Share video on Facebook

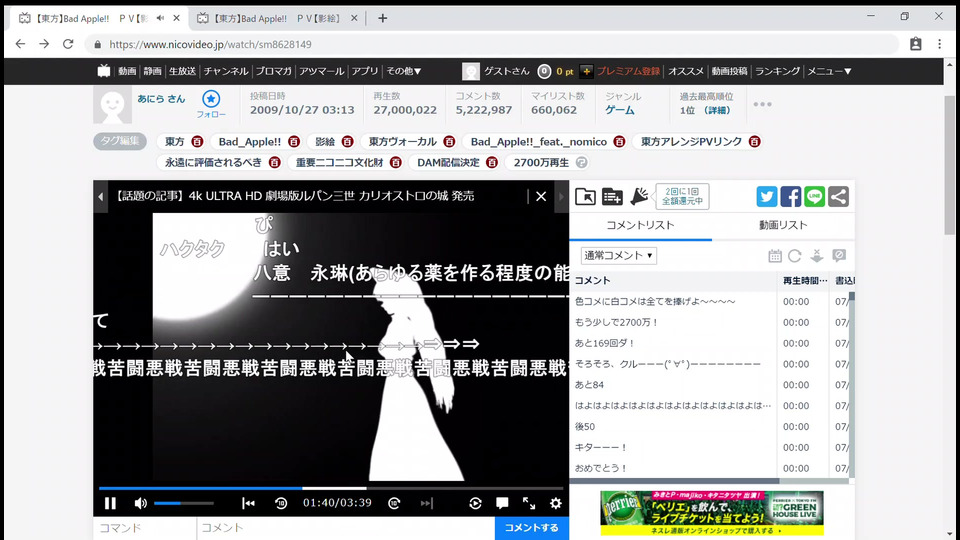tap(790, 197)
